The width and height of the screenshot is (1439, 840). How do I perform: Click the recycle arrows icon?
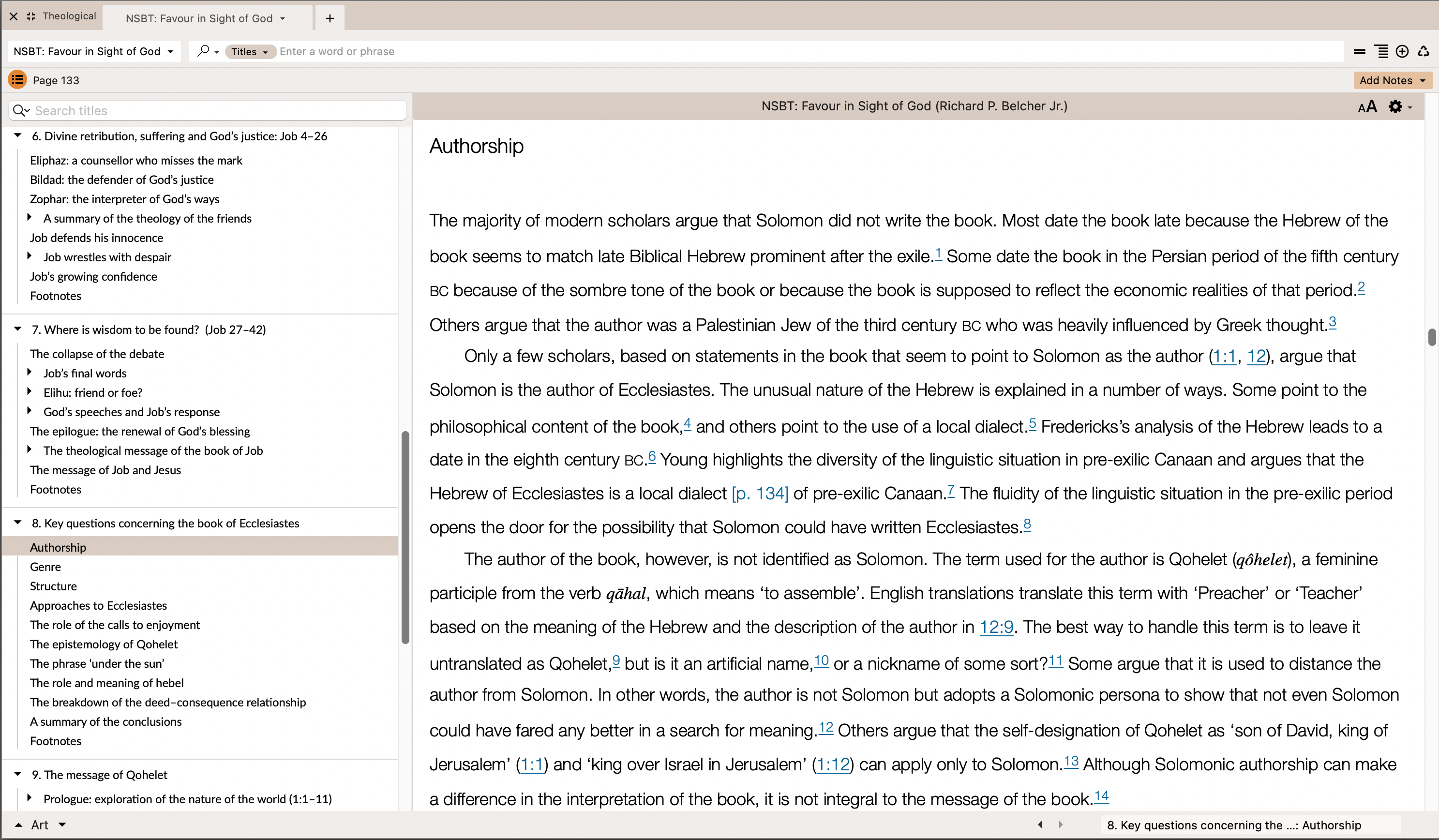(1423, 51)
